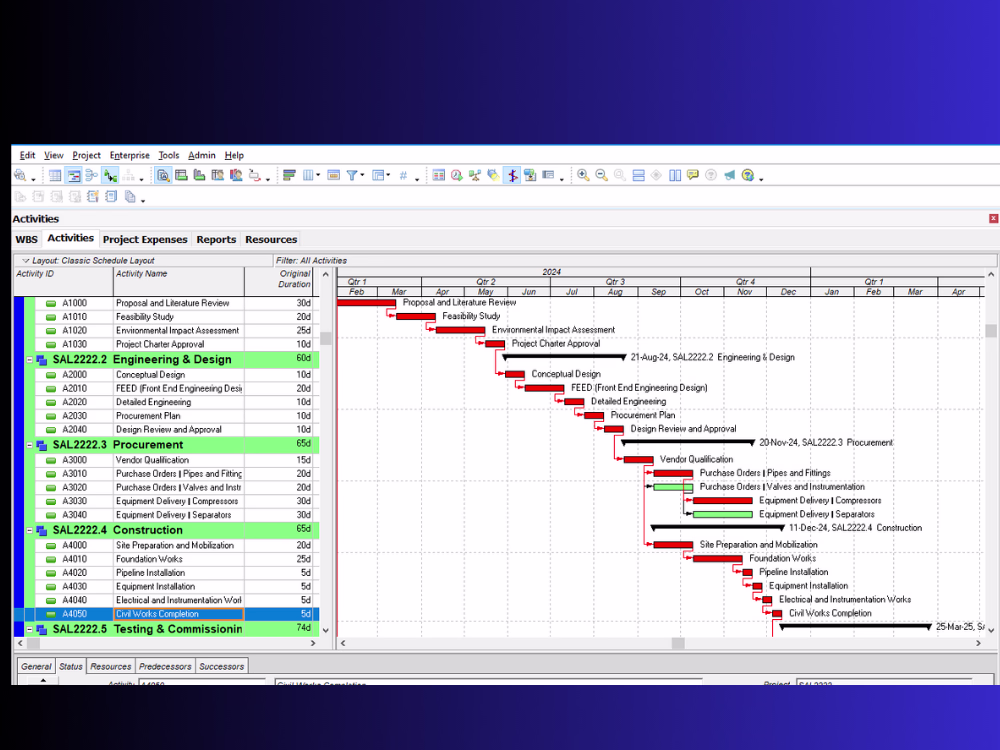The image size is (1000, 750).
Task: Run the Schedule clock icon
Action: [x=457, y=175]
